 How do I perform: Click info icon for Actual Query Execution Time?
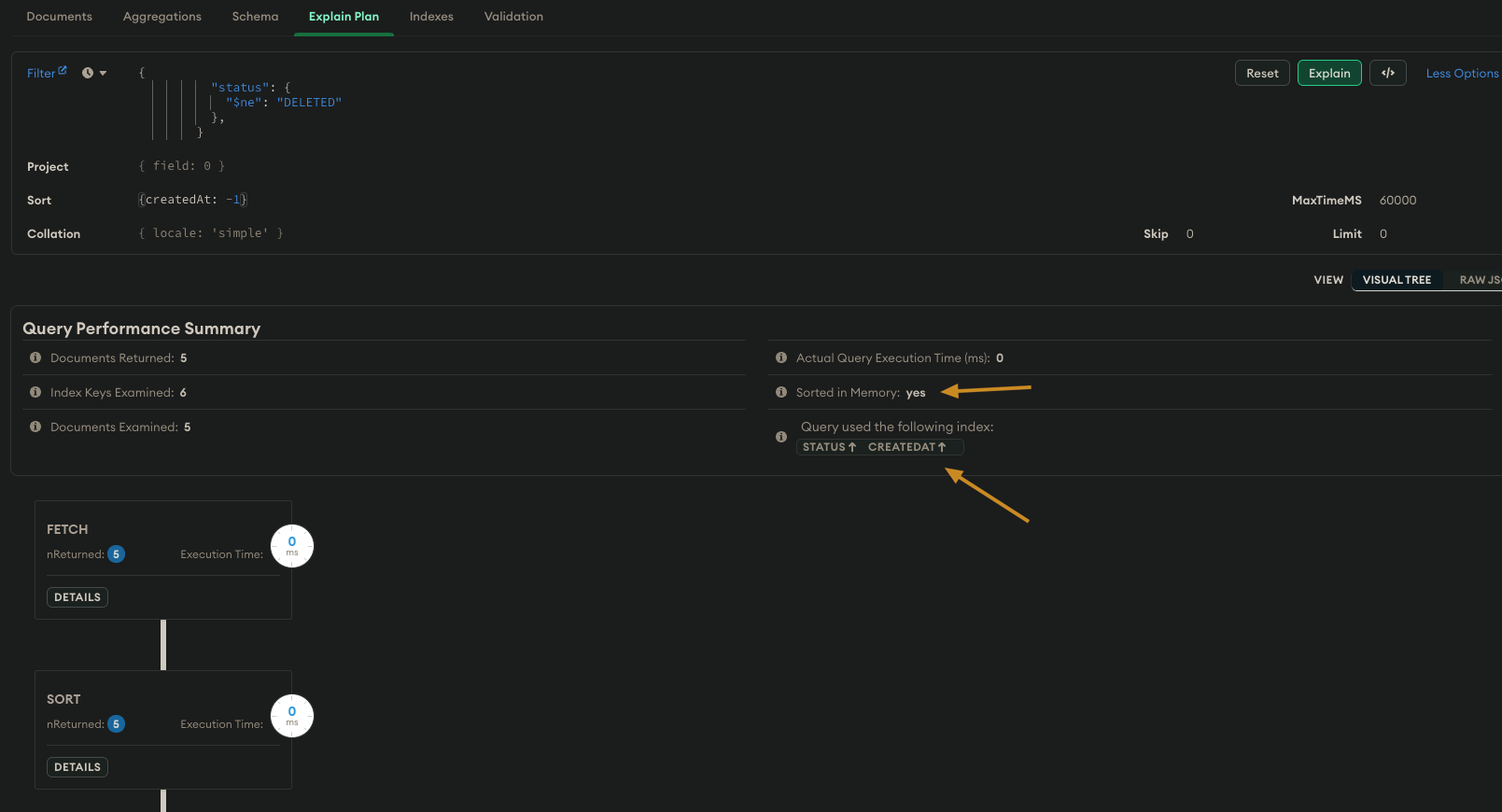781,357
